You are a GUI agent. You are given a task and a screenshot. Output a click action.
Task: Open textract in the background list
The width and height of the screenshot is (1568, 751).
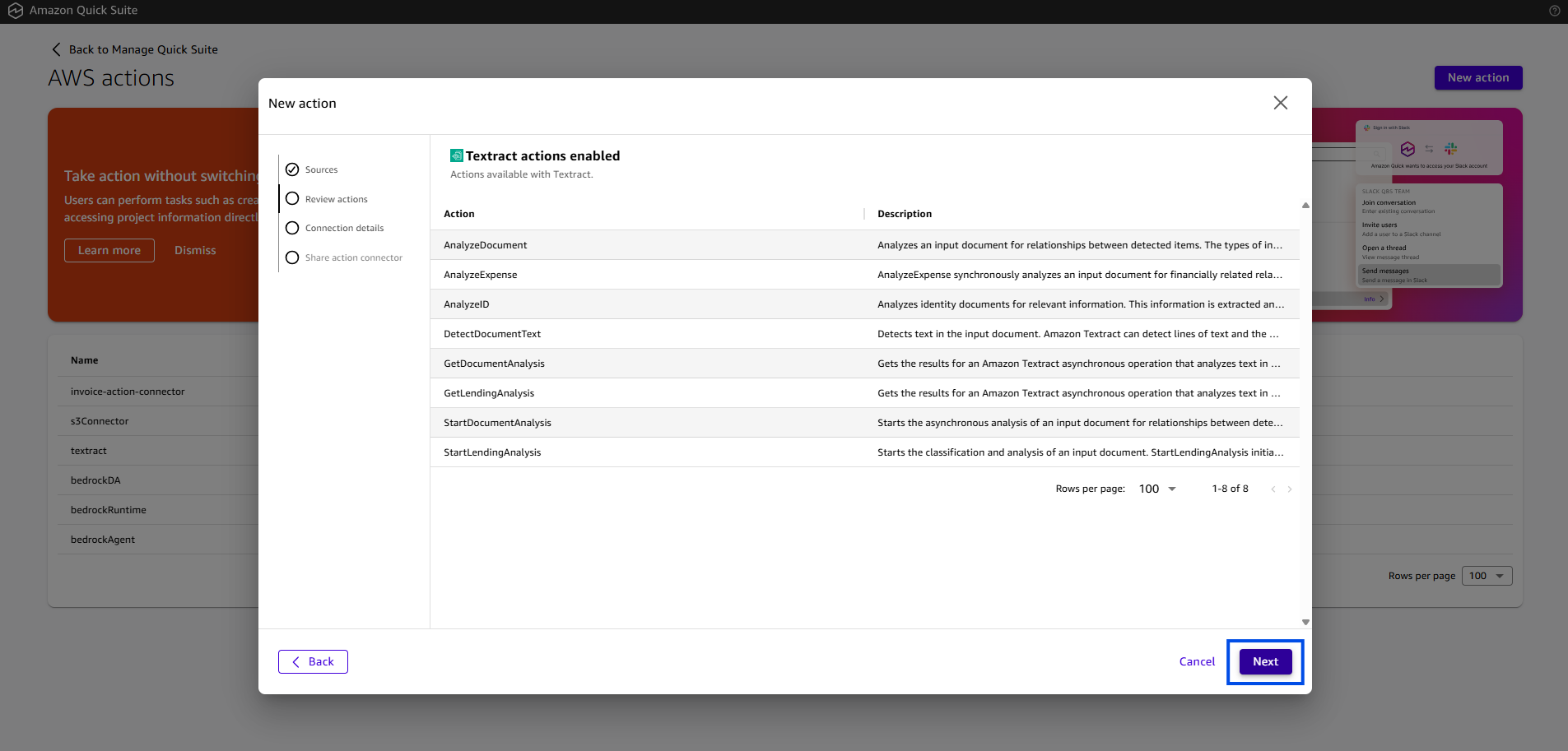pyautogui.click(x=89, y=451)
